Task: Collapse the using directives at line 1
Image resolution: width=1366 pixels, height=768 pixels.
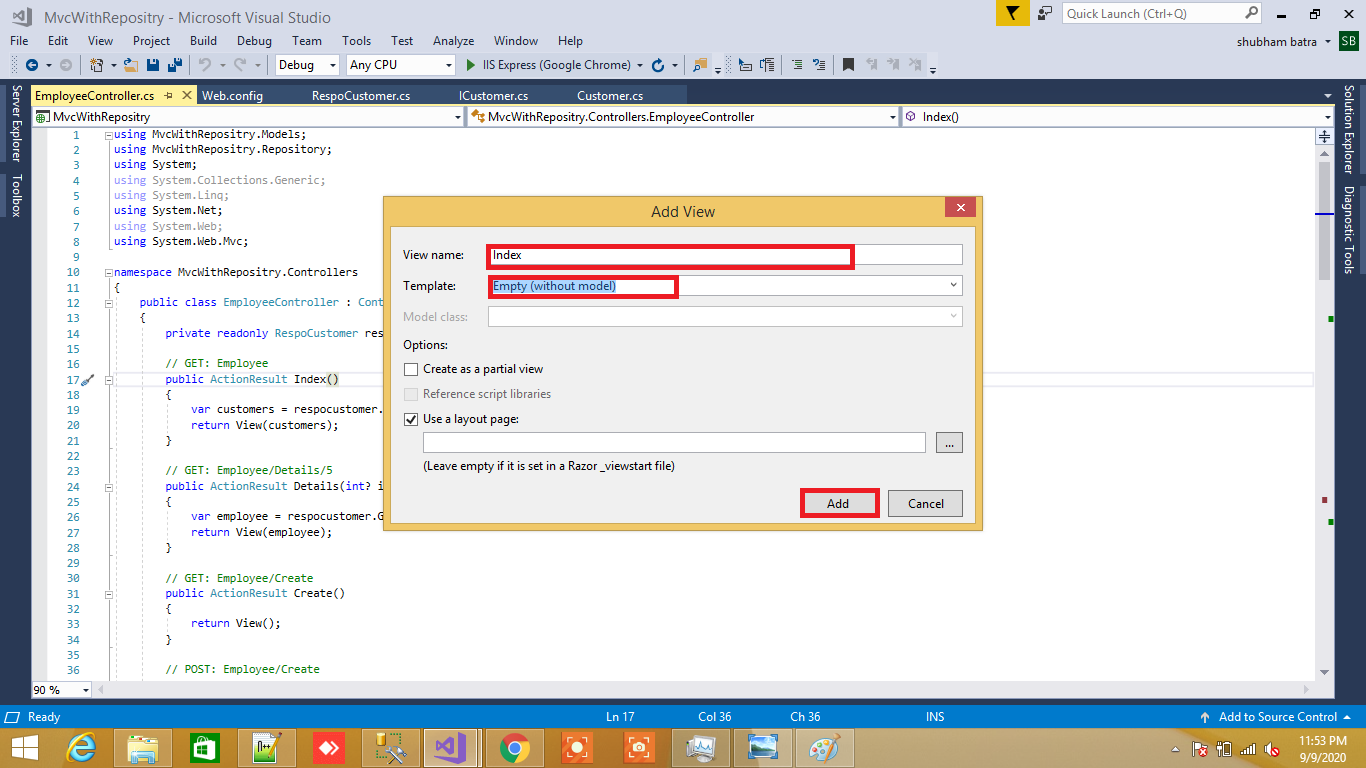Action: pyautogui.click(x=108, y=134)
